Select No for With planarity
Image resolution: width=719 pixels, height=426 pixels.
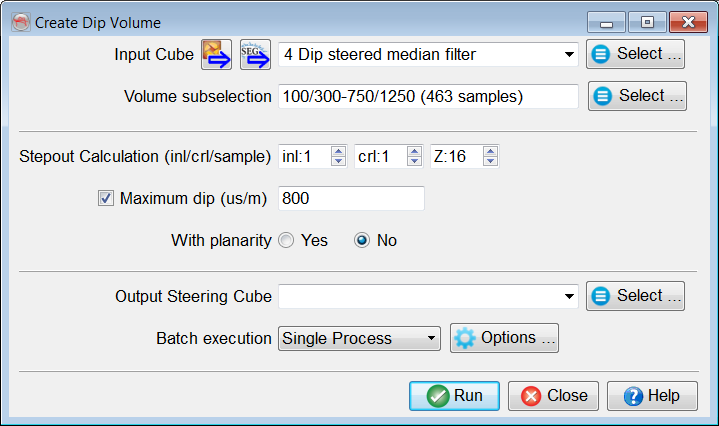362,241
